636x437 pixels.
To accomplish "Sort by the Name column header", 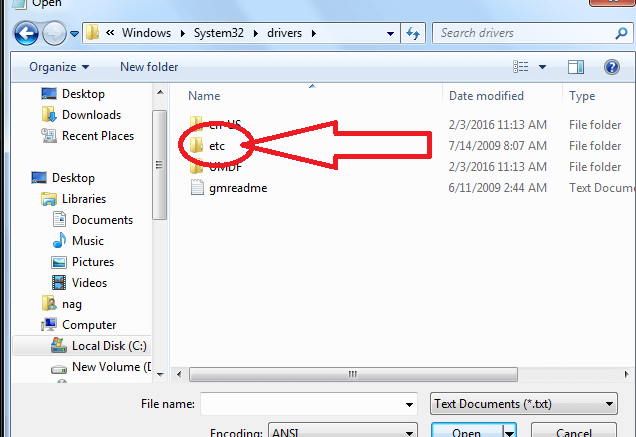I will 204,96.
